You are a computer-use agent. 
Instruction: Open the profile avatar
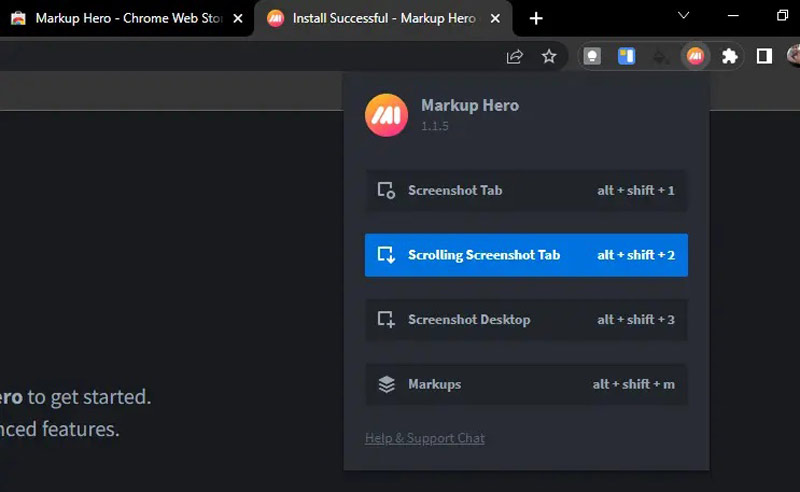(x=794, y=56)
